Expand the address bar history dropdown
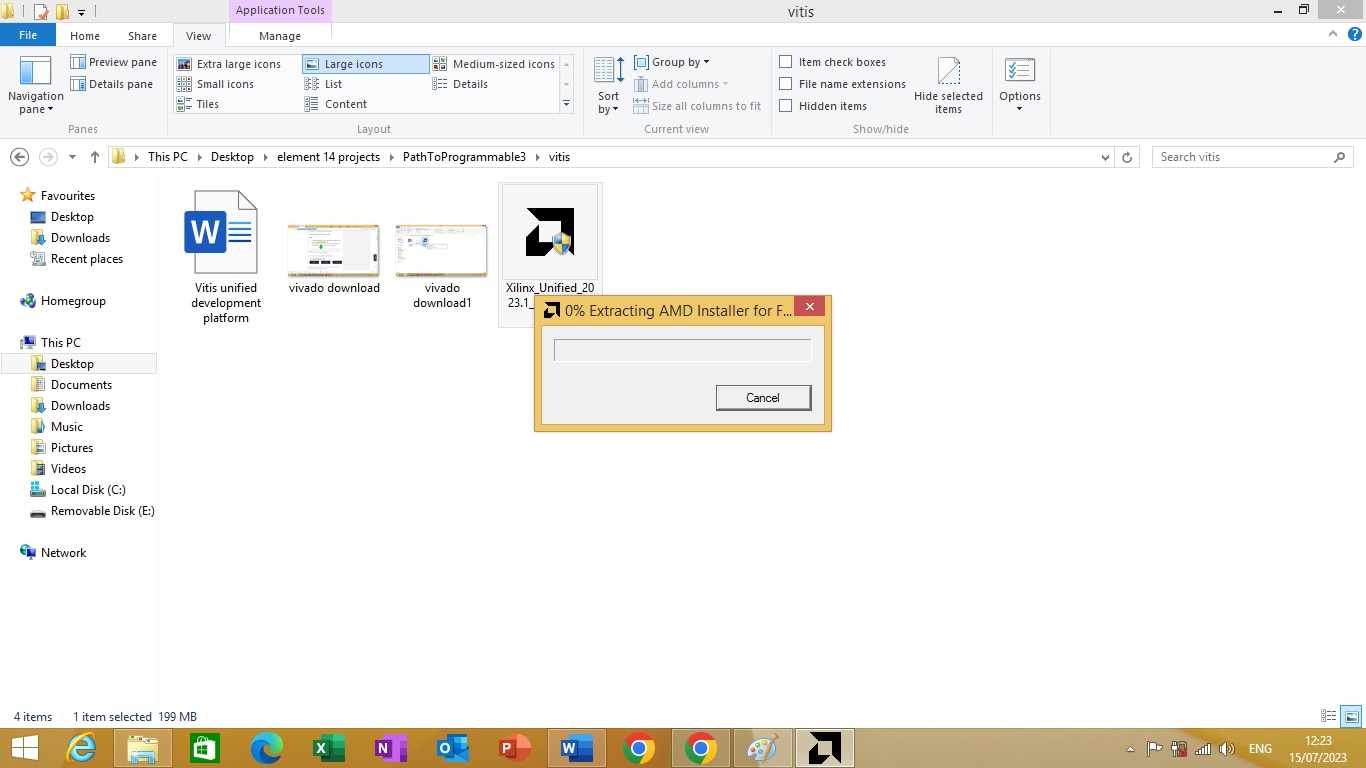 [x=1105, y=157]
